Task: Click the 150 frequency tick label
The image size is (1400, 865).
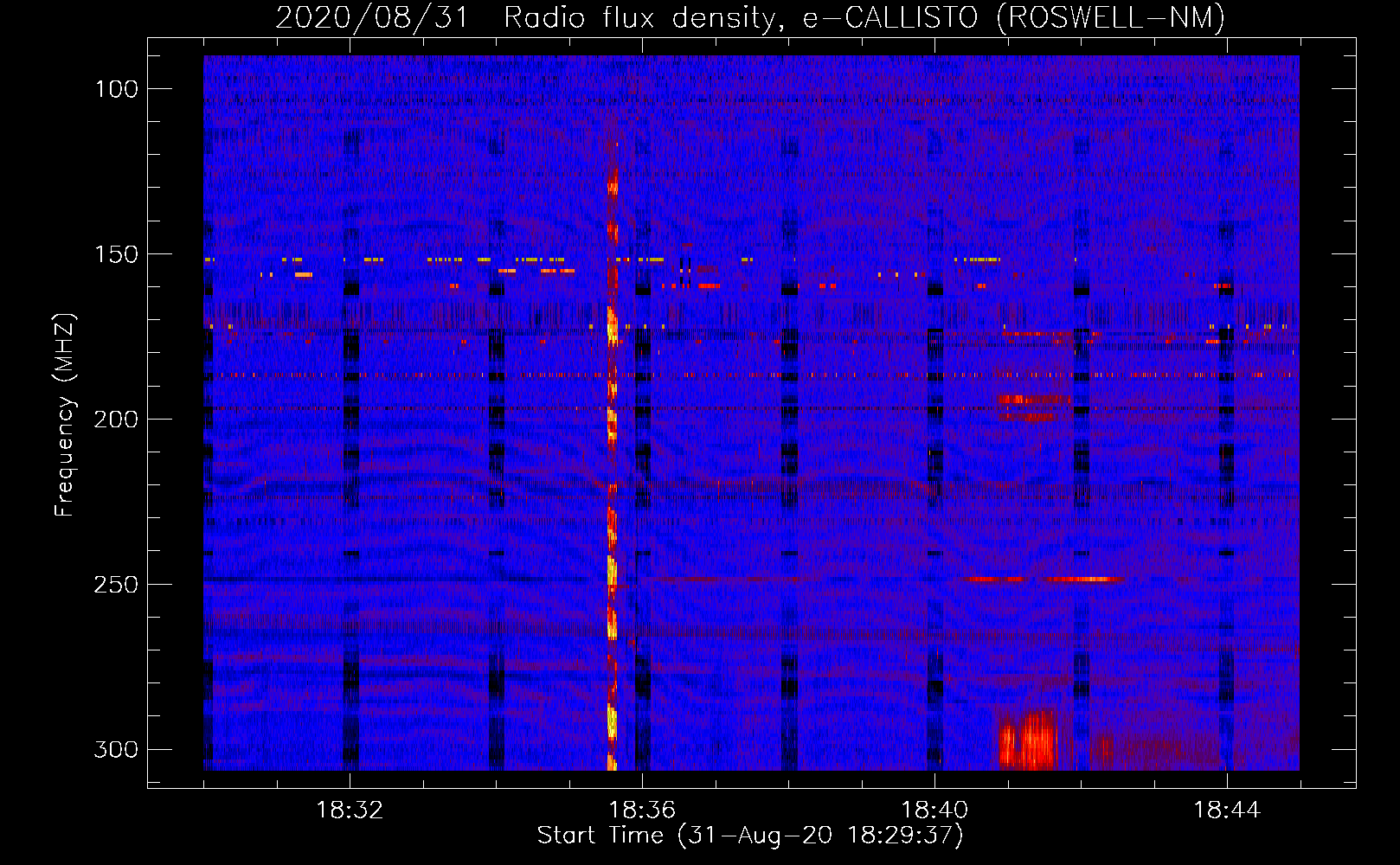Action: (x=117, y=254)
